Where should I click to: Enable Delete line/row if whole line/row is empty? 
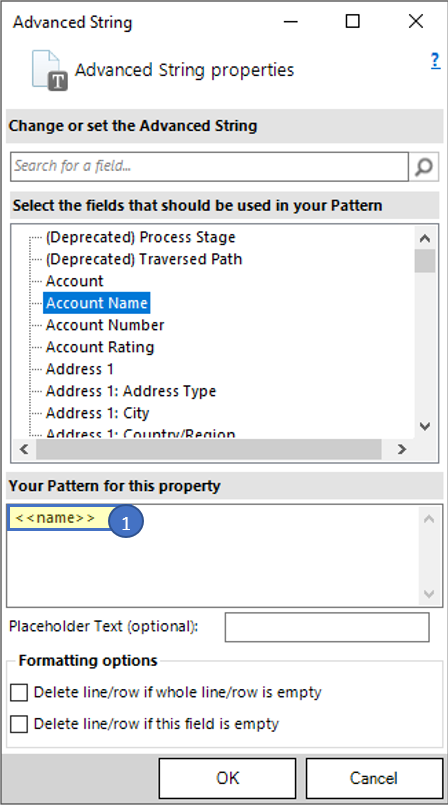coord(19,693)
